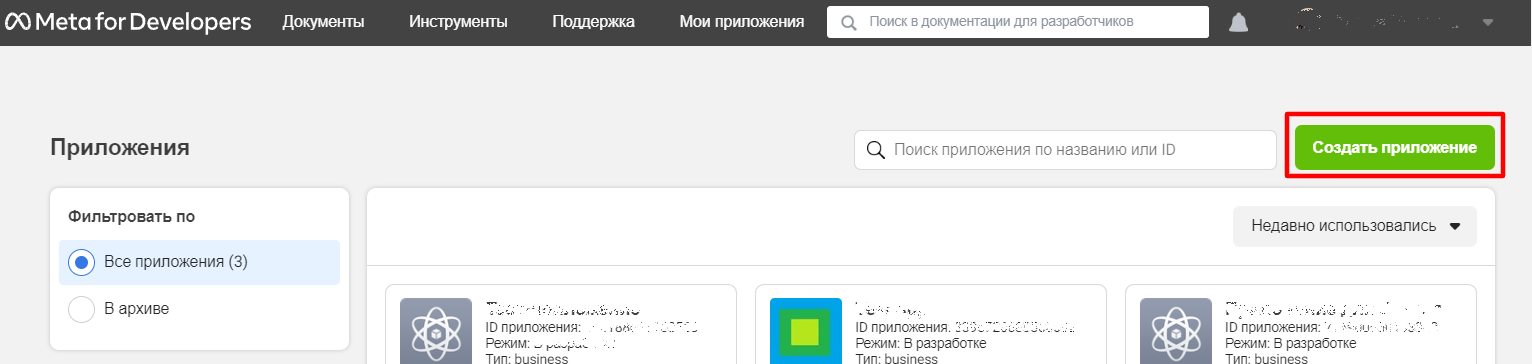Open notifications bell icon
Image resolution: width=1532 pixels, height=364 pixels.
coord(1239,22)
